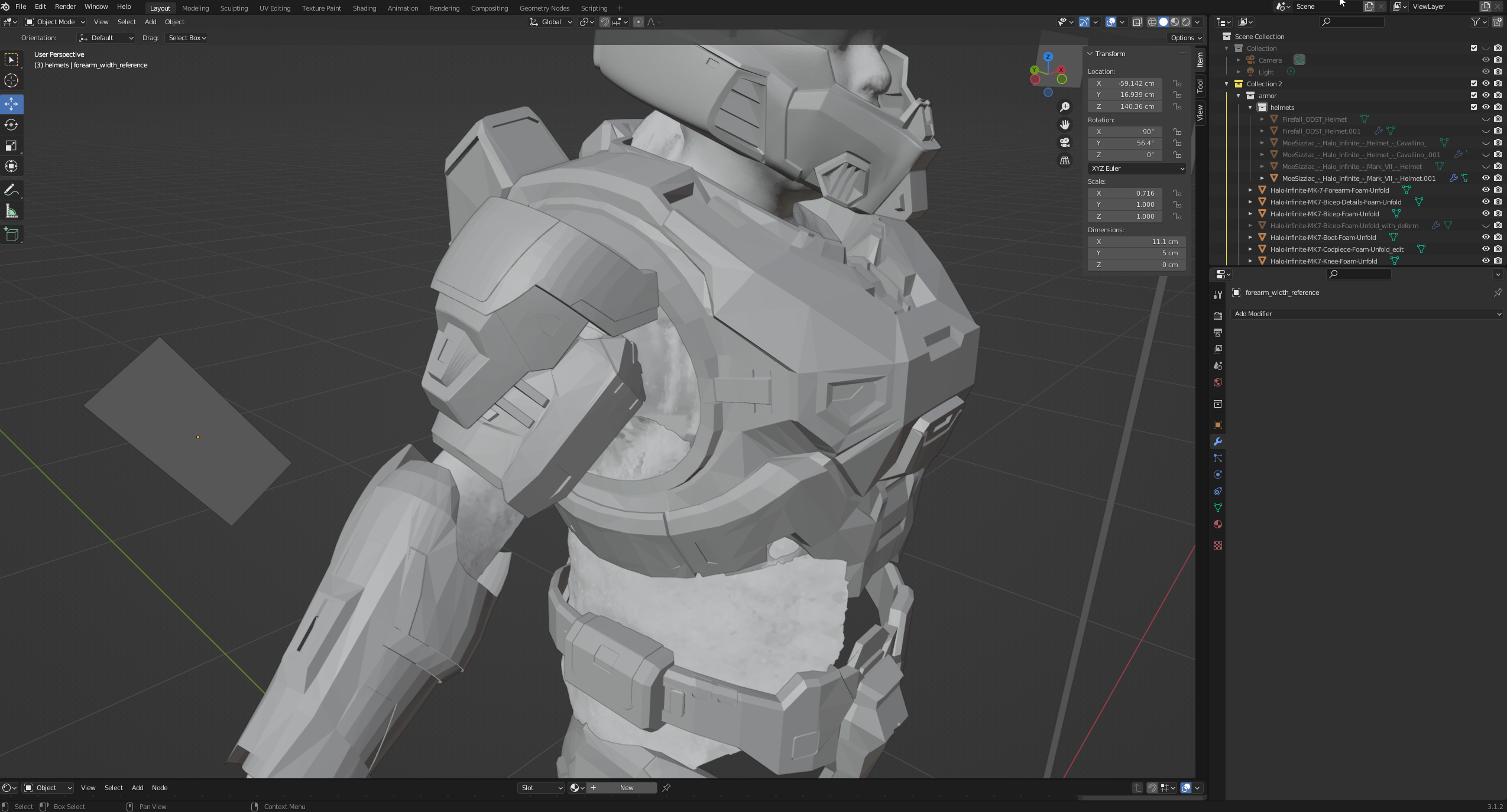
Task: Open the Render menu
Action: [65, 7]
